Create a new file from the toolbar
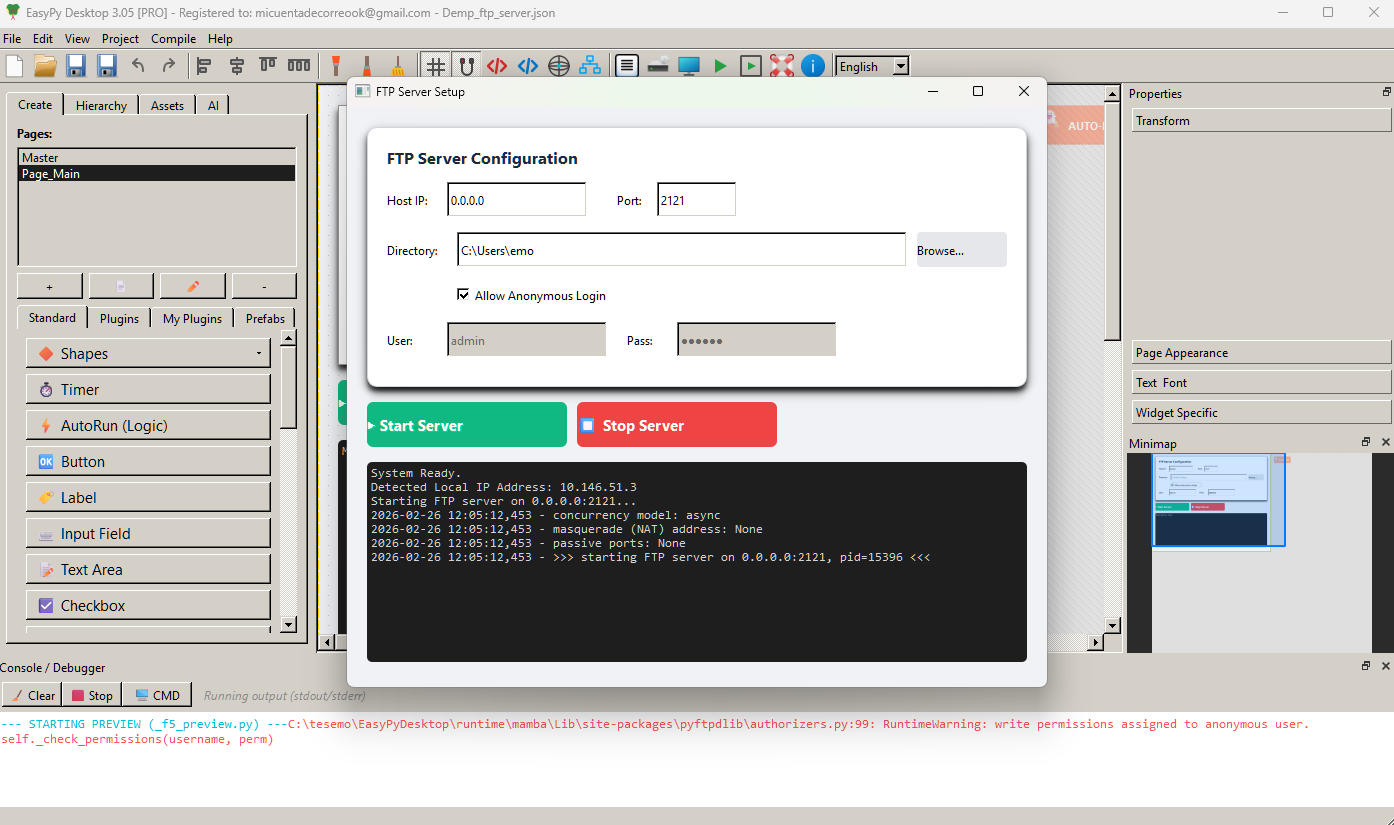 [14, 66]
